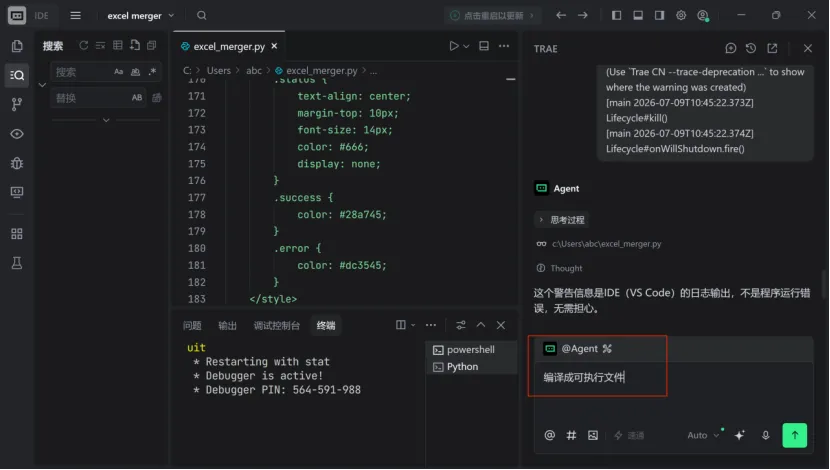The height and width of the screenshot is (470, 830).
Task: View search results as tree
Action: pyautogui.click(x=118, y=46)
